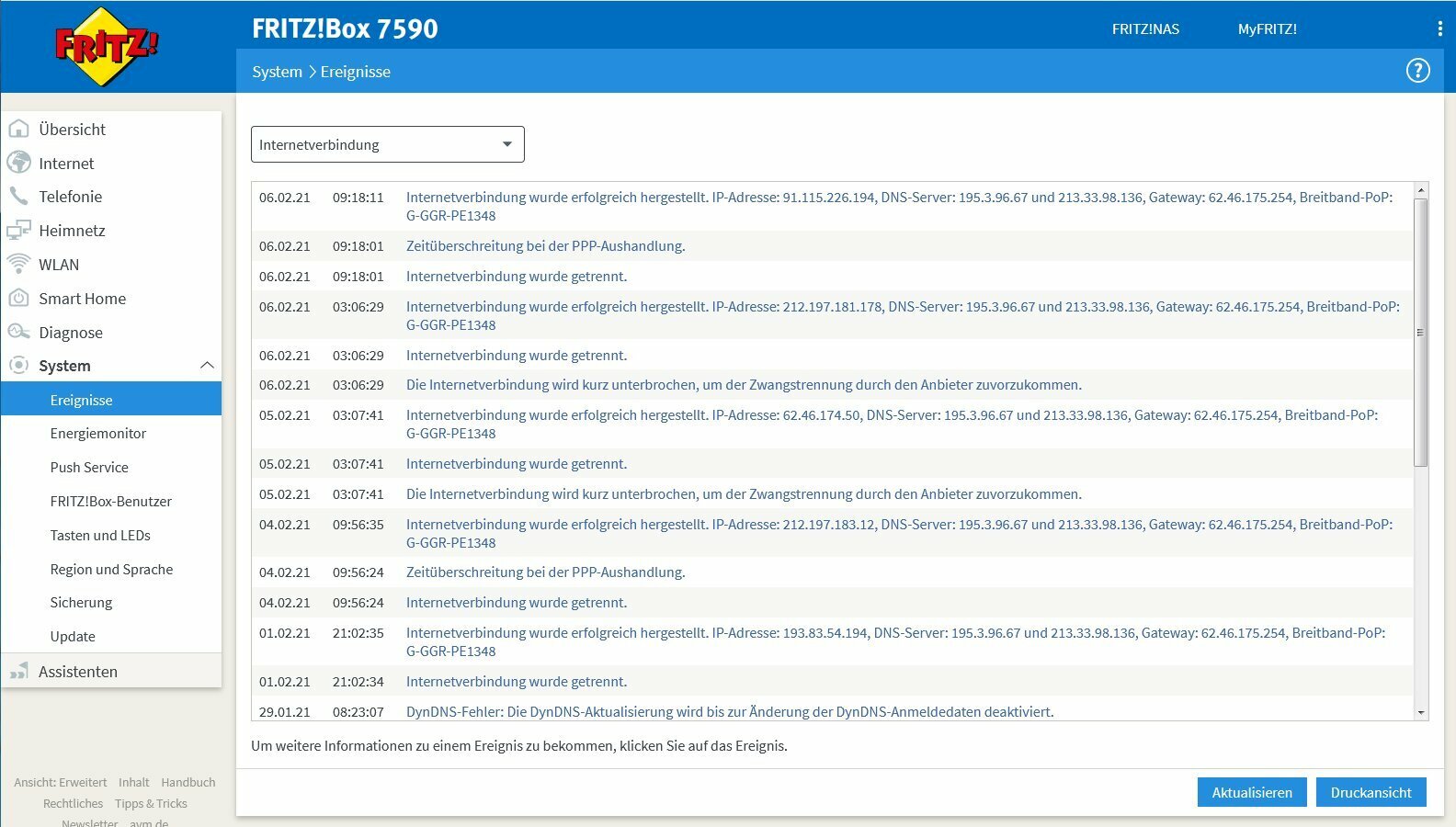The width and height of the screenshot is (1456, 827).
Task: Click 06.02.21 03:06:29 getrennt event
Action: [833, 356]
